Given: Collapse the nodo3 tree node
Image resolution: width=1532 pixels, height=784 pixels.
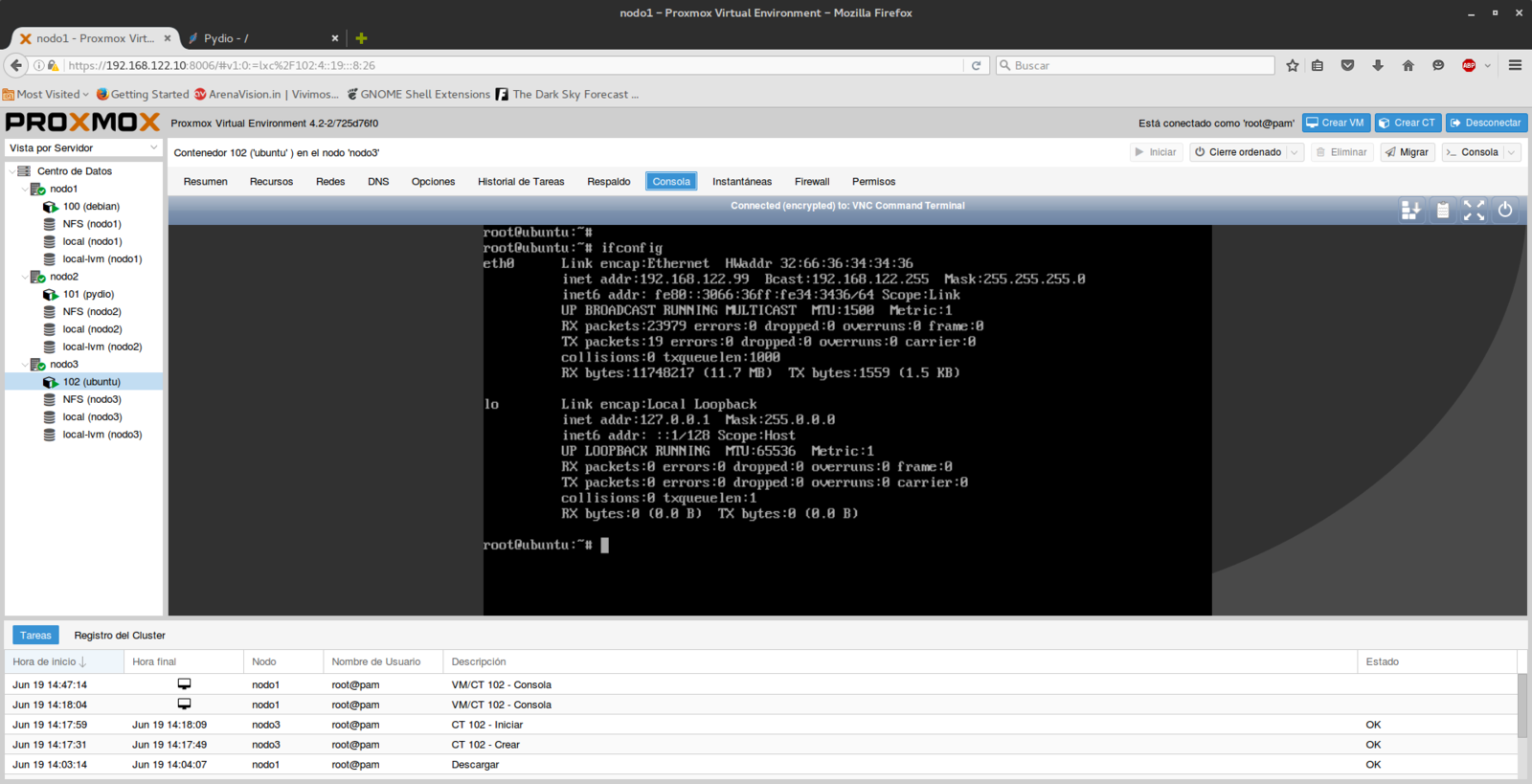Looking at the screenshot, I should tap(25, 365).
